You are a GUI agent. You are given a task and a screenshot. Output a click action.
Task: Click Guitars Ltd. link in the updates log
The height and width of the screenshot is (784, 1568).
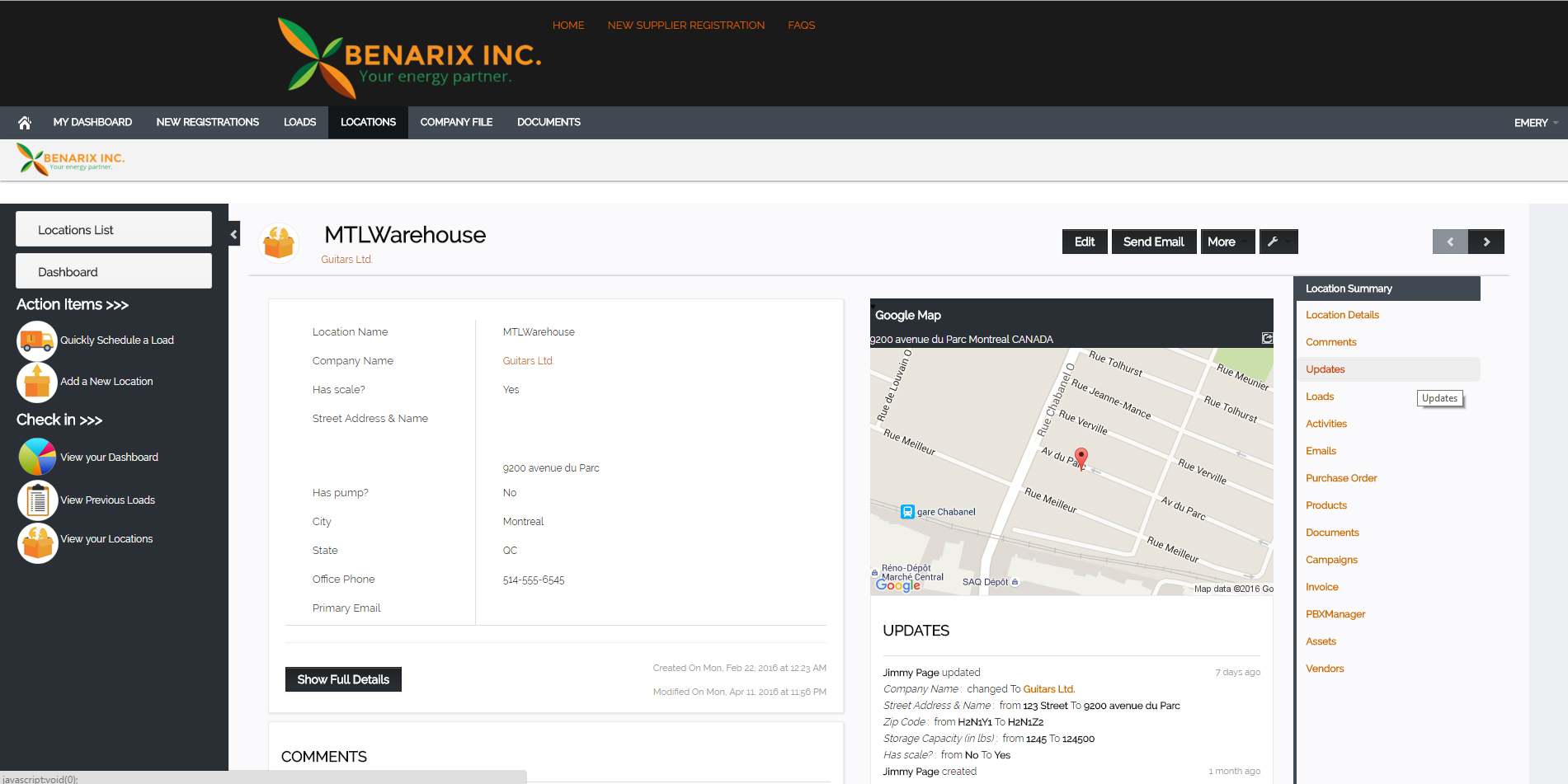[x=1048, y=689]
